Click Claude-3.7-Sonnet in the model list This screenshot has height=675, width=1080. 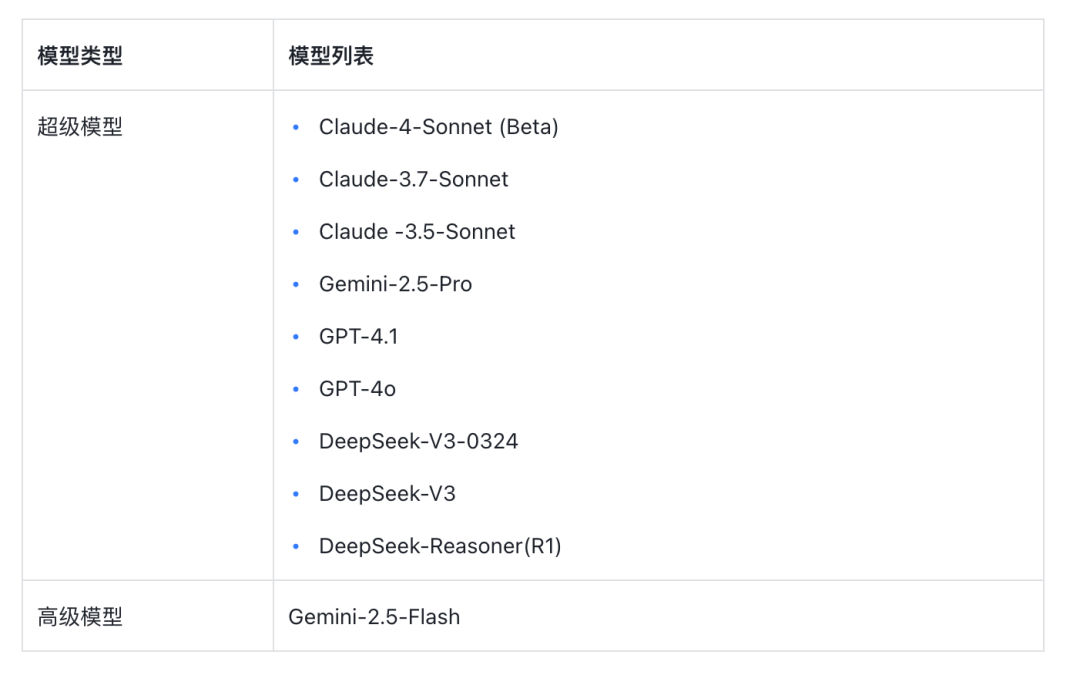pos(413,180)
